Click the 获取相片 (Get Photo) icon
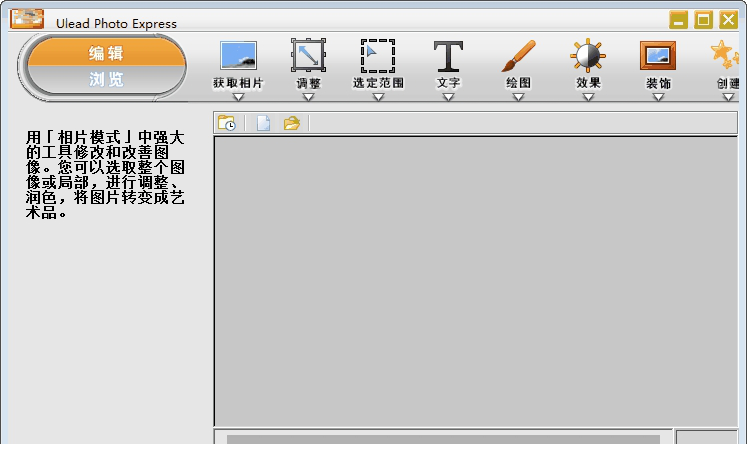This screenshot has height=461, width=747. (x=238, y=55)
